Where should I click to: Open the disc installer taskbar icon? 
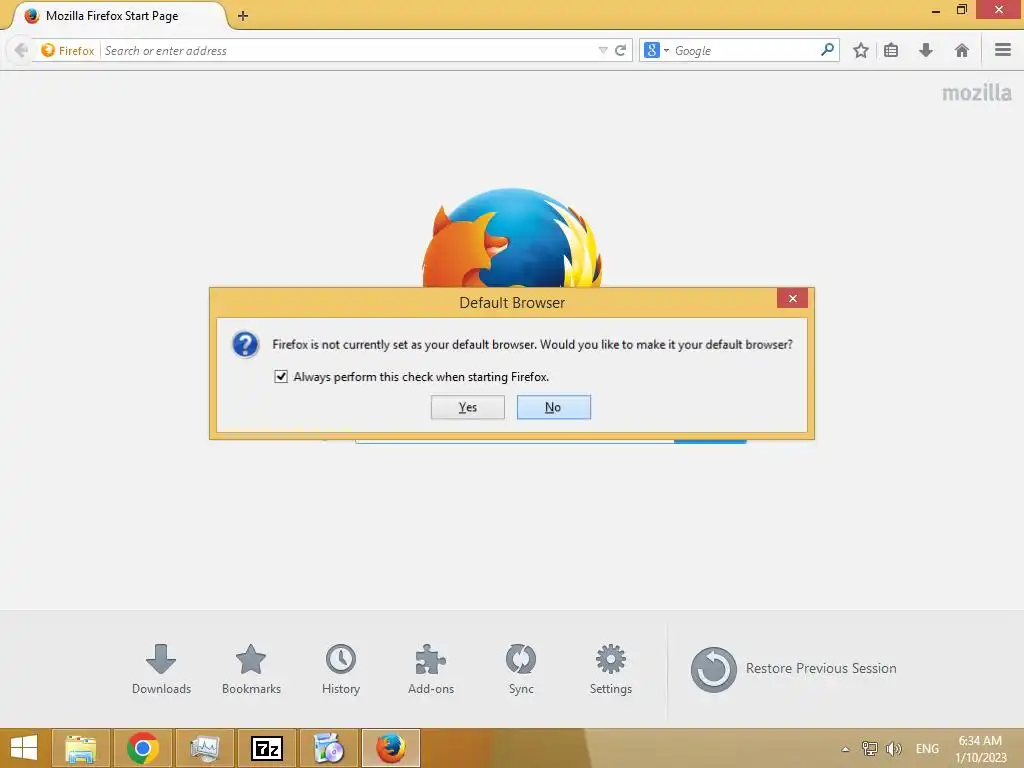[328, 748]
